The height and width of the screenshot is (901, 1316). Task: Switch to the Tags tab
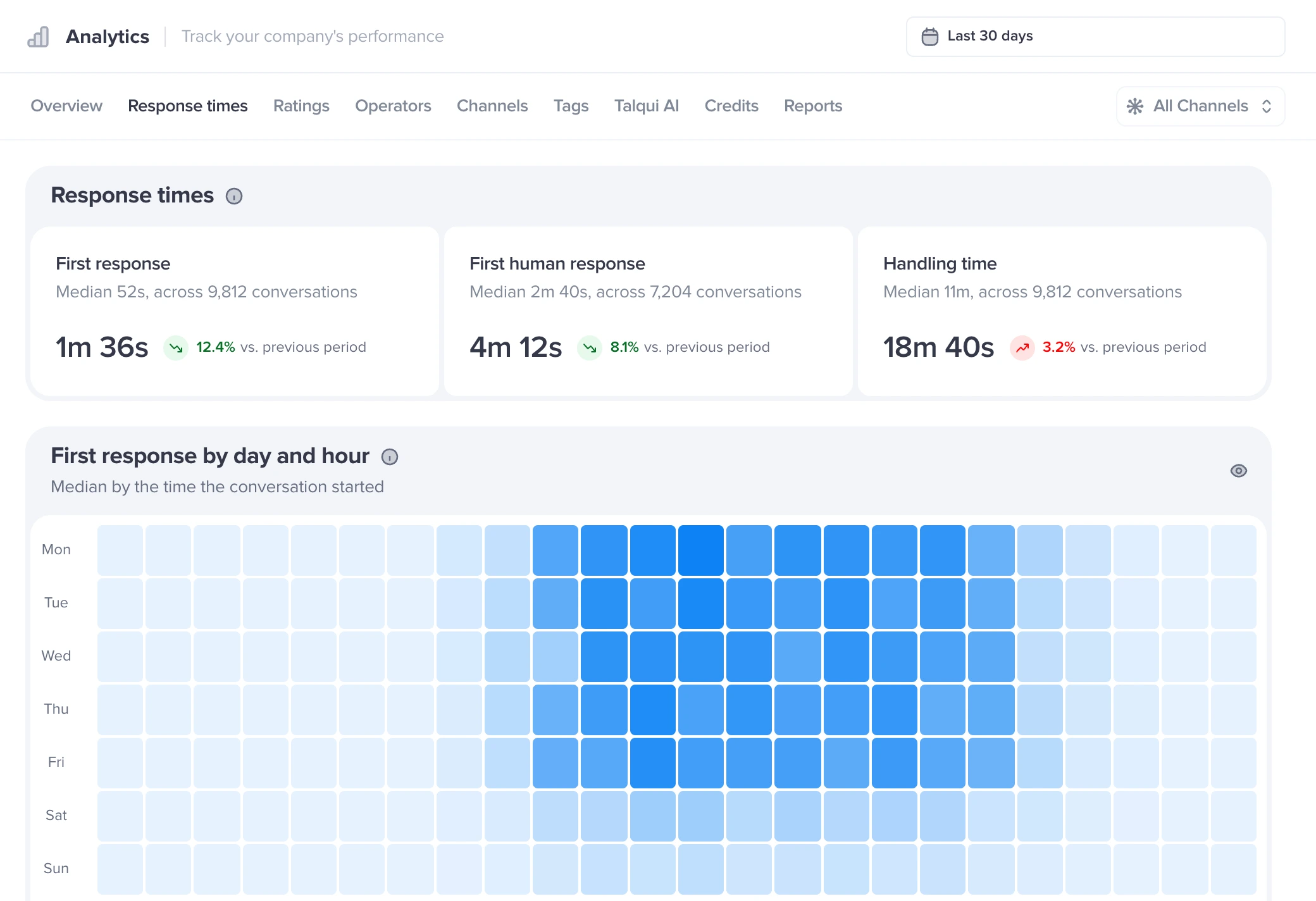click(x=571, y=106)
